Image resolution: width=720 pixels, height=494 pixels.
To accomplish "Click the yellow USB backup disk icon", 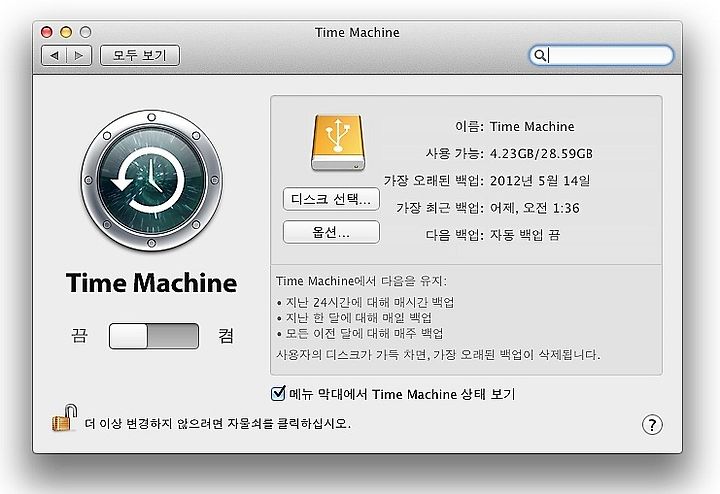I will tap(338, 143).
